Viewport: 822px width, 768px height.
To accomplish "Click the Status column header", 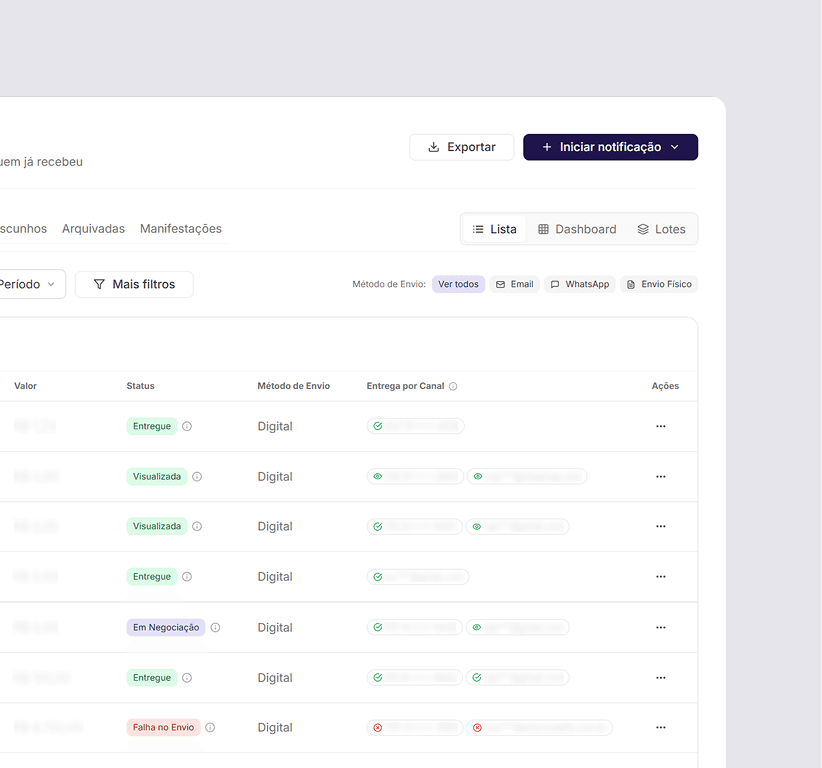I will click(140, 386).
